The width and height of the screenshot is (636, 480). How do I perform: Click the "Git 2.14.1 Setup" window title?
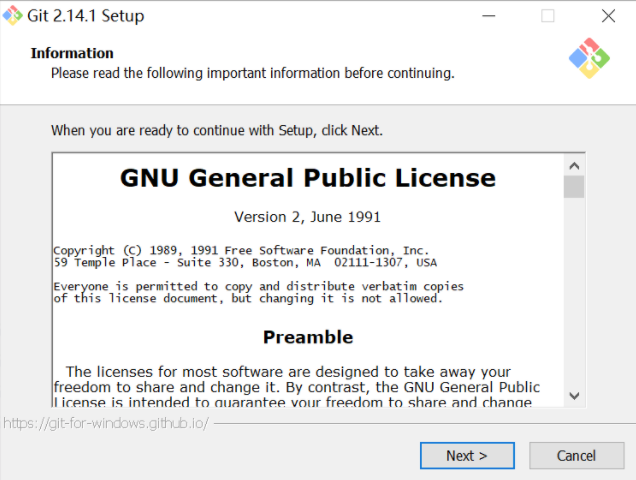86,16
